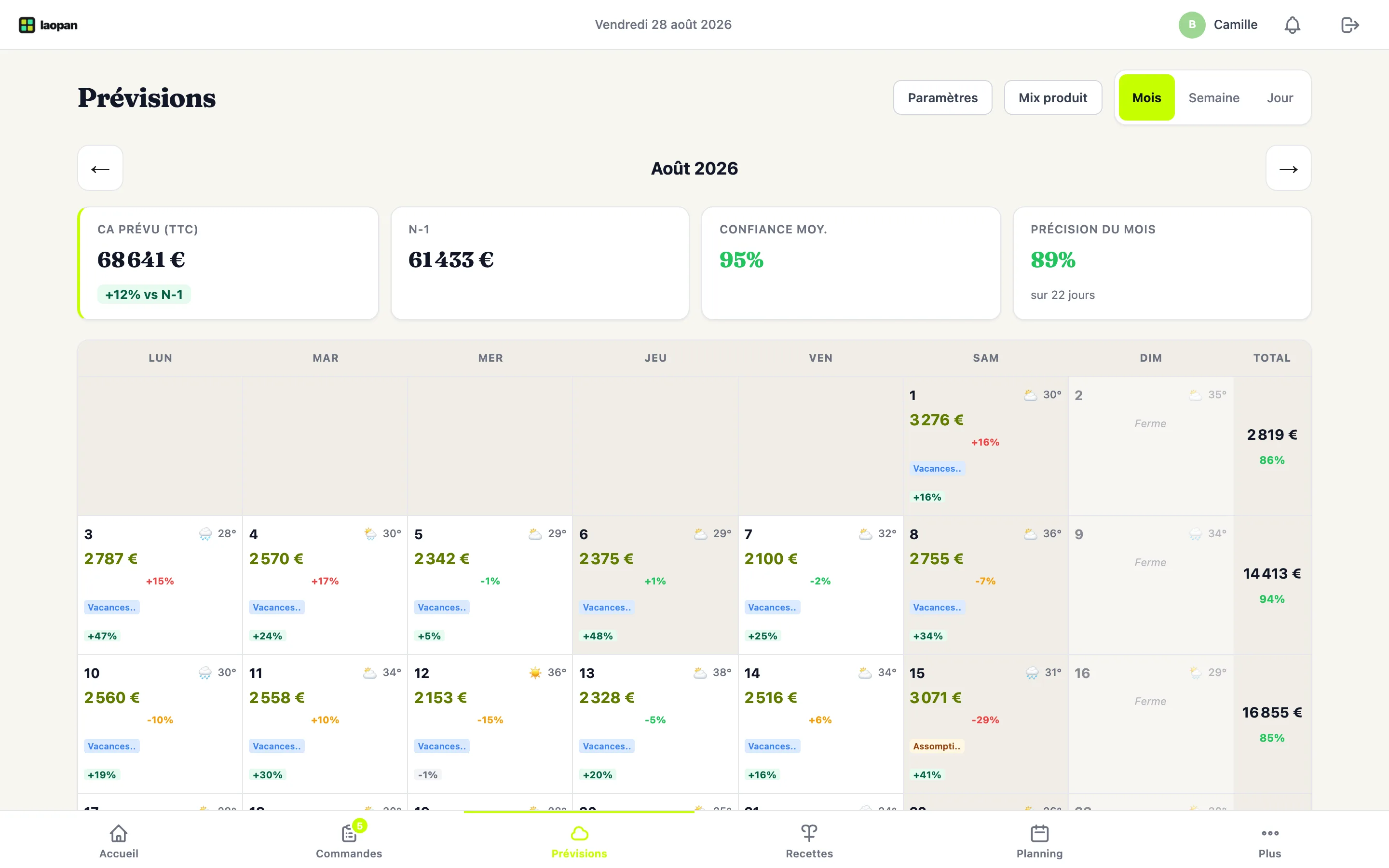Click weather icon on August 4

coord(371,534)
